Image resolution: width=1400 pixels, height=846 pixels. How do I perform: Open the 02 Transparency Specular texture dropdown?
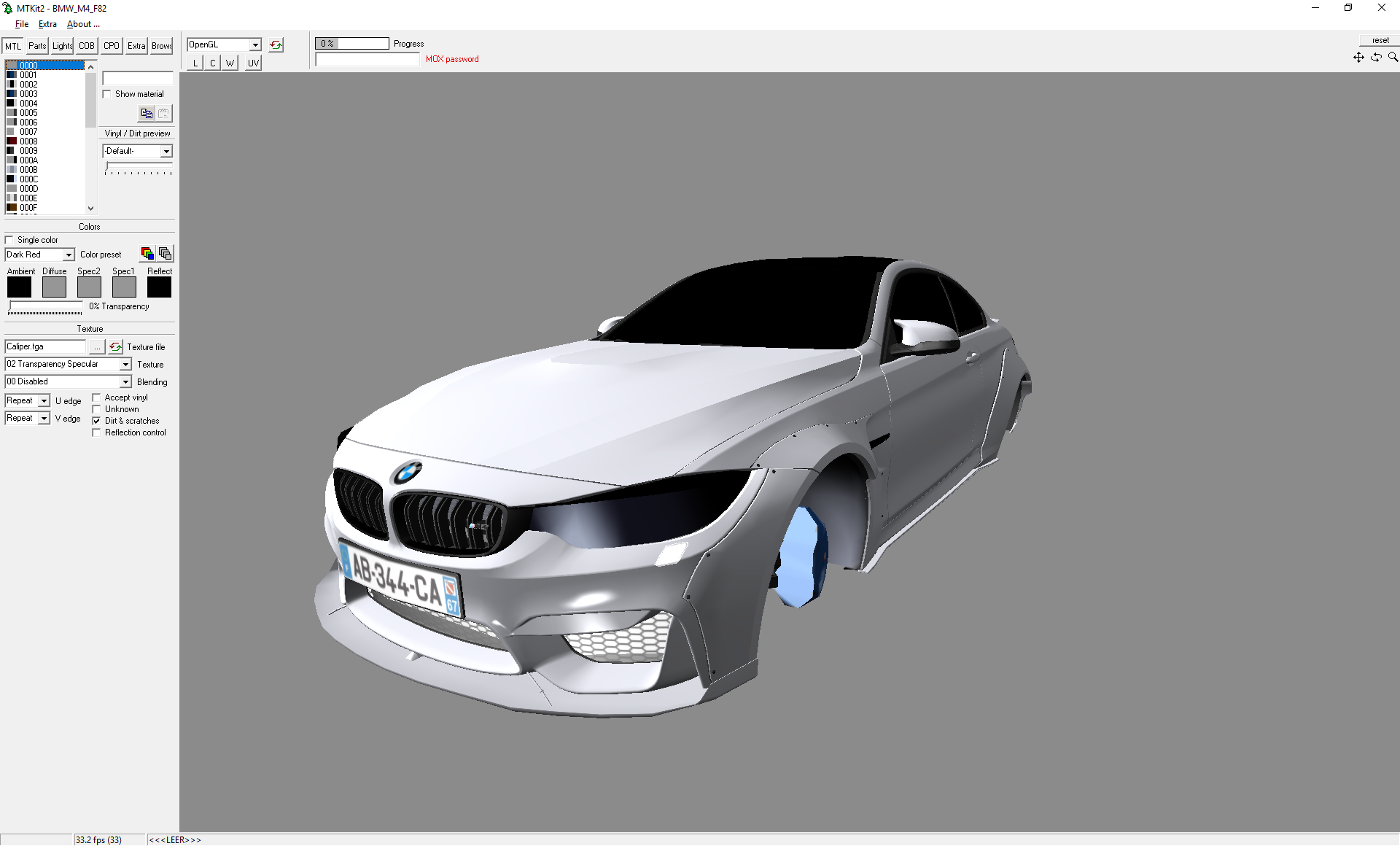coord(125,364)
